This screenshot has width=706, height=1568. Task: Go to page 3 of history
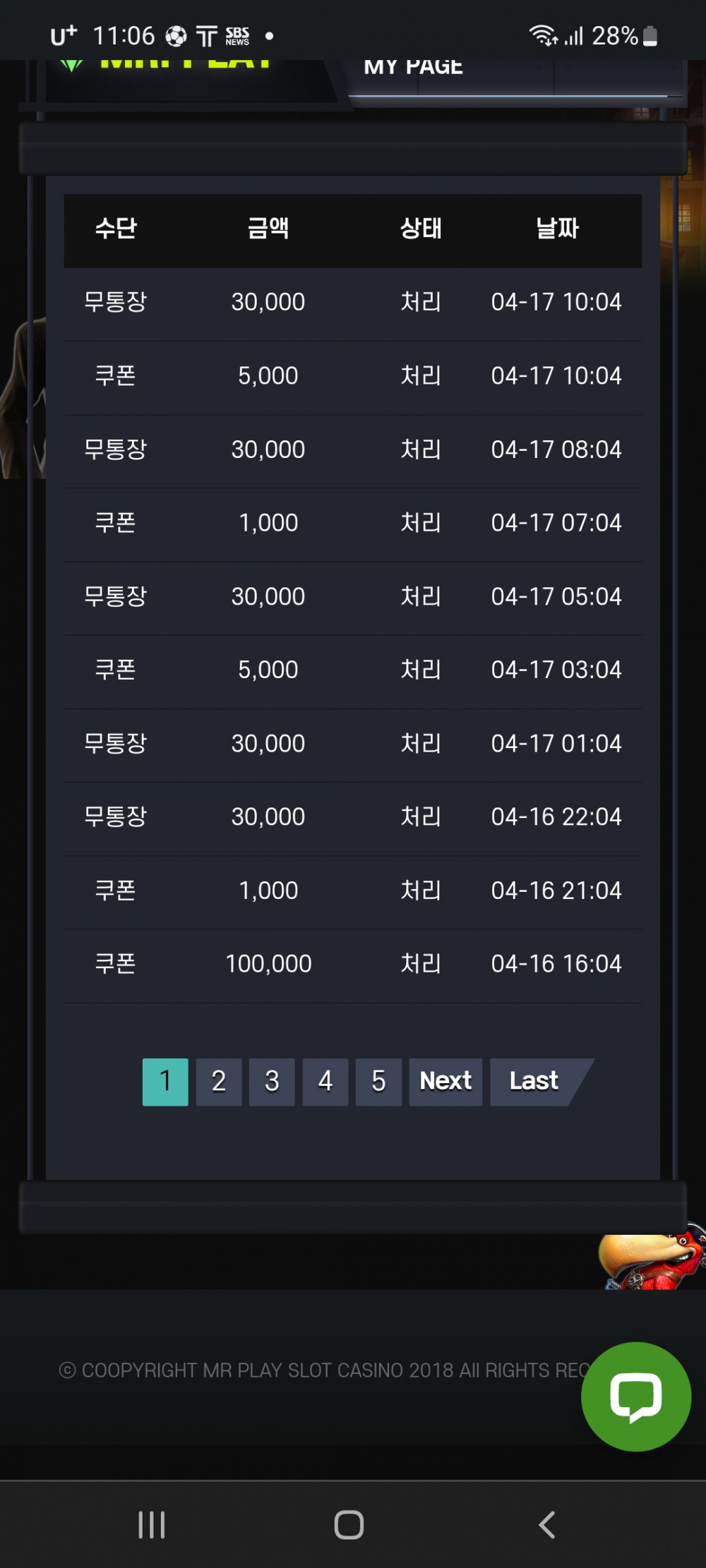(272, 1081)
